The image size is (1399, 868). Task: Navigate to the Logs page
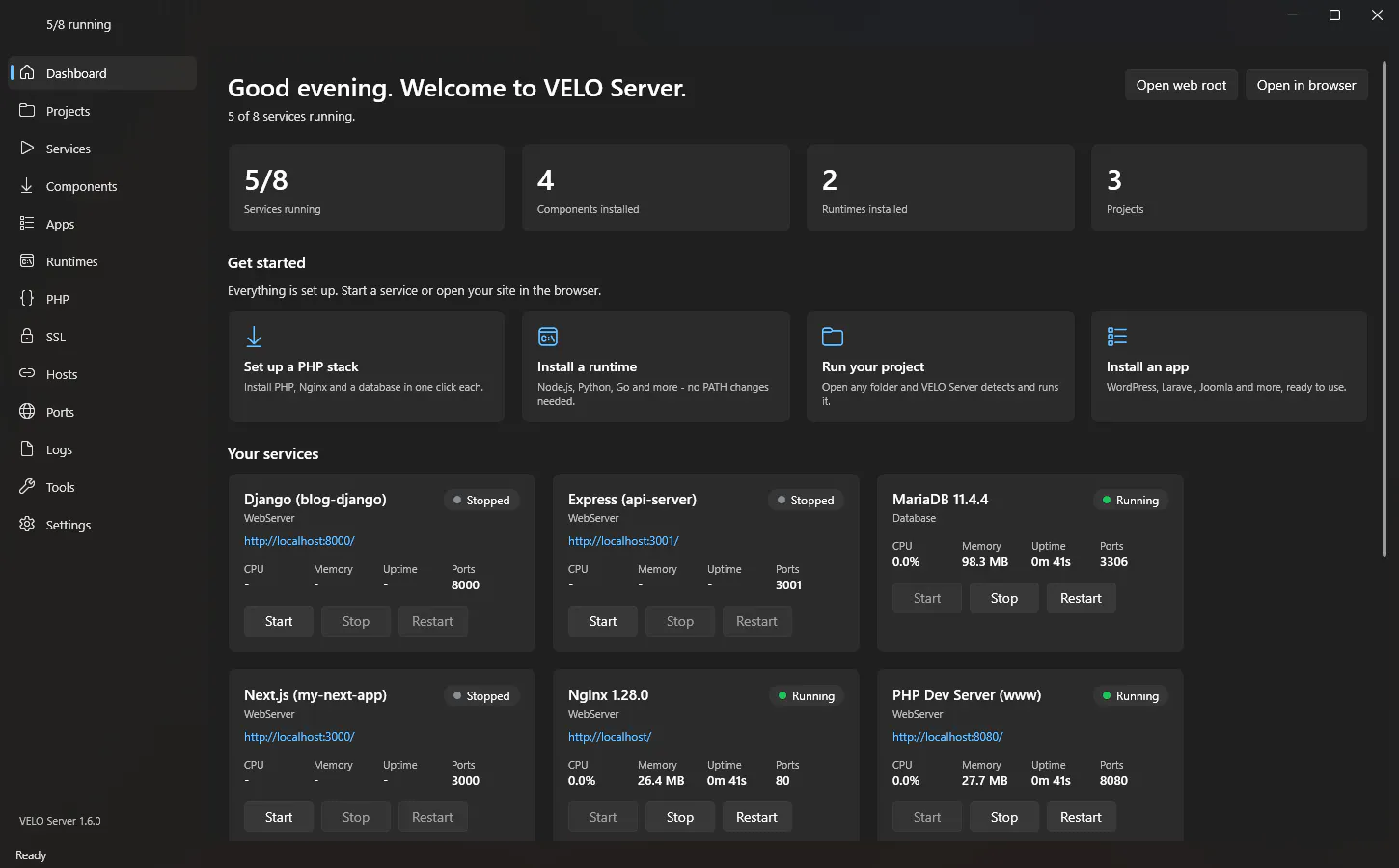click(102, 449)
